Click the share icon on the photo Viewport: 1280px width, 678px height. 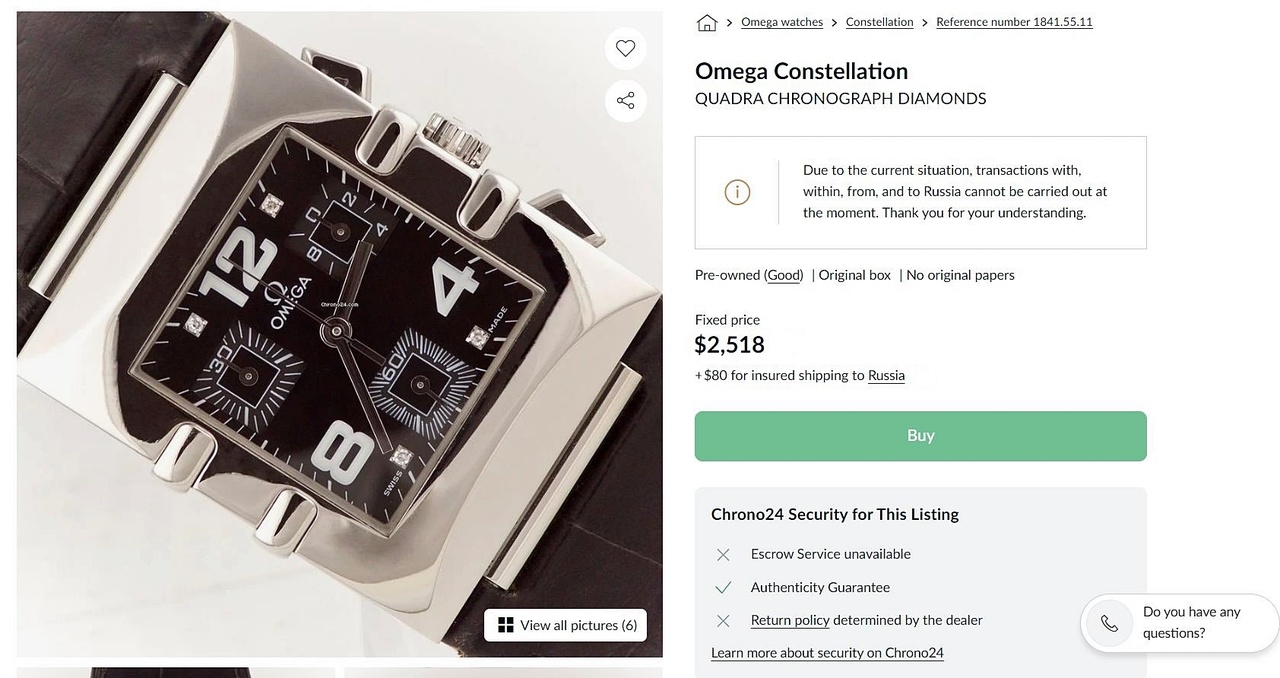pos(626,101)
